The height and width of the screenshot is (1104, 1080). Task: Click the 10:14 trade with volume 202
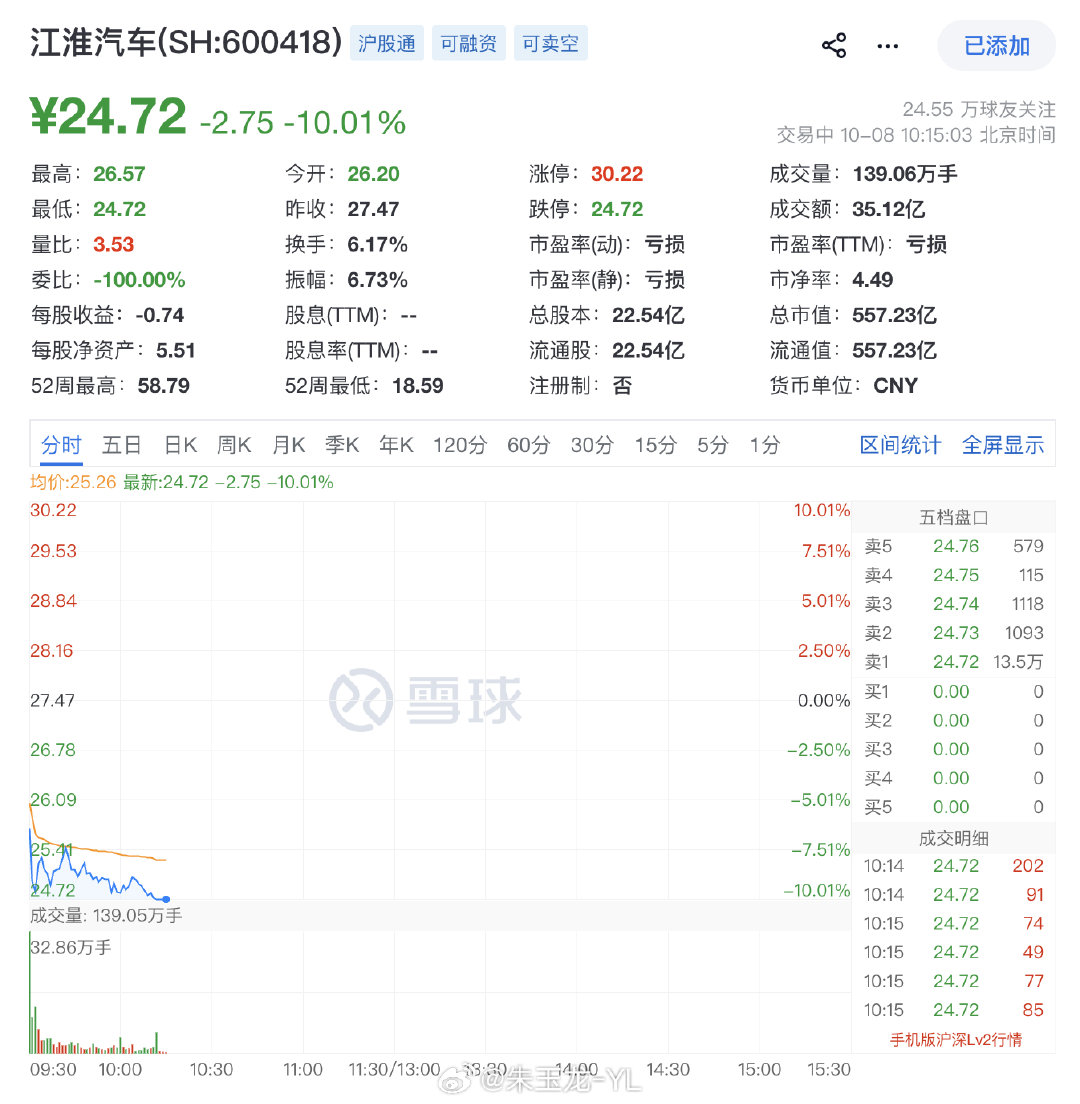[x=953, y=865]
